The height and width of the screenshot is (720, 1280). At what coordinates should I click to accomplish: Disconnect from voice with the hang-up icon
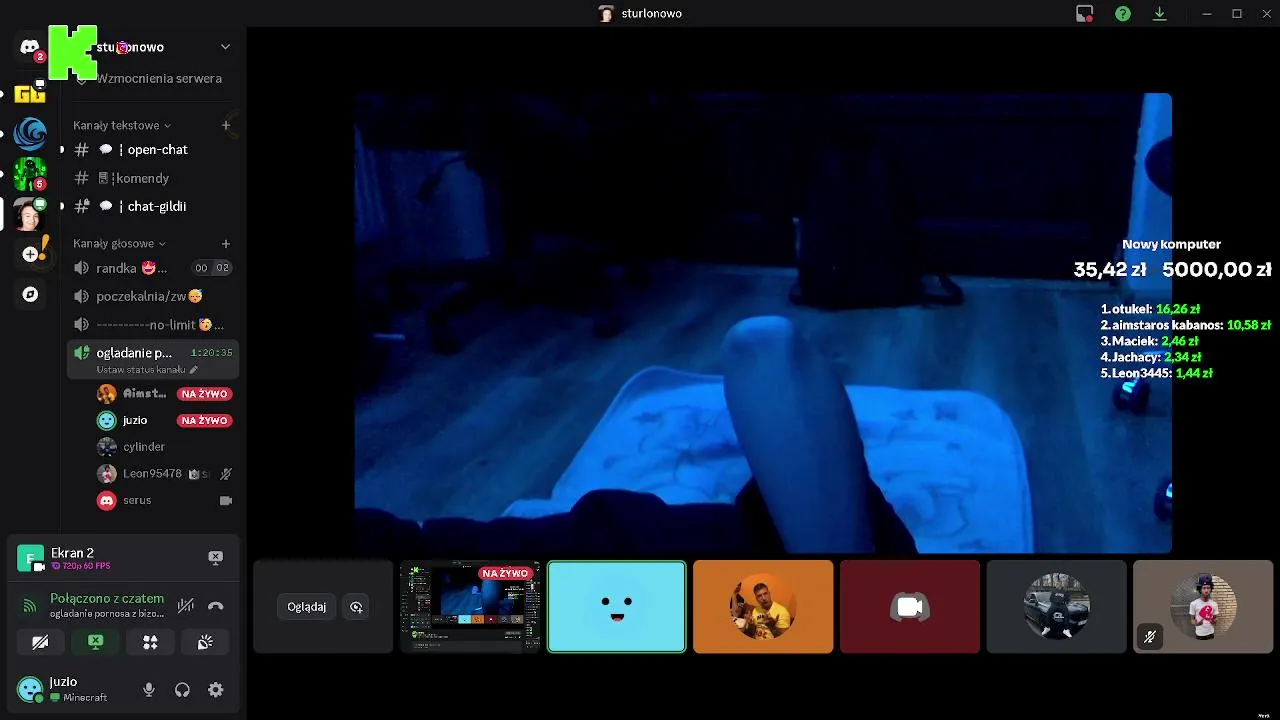(x=215, y=605)
